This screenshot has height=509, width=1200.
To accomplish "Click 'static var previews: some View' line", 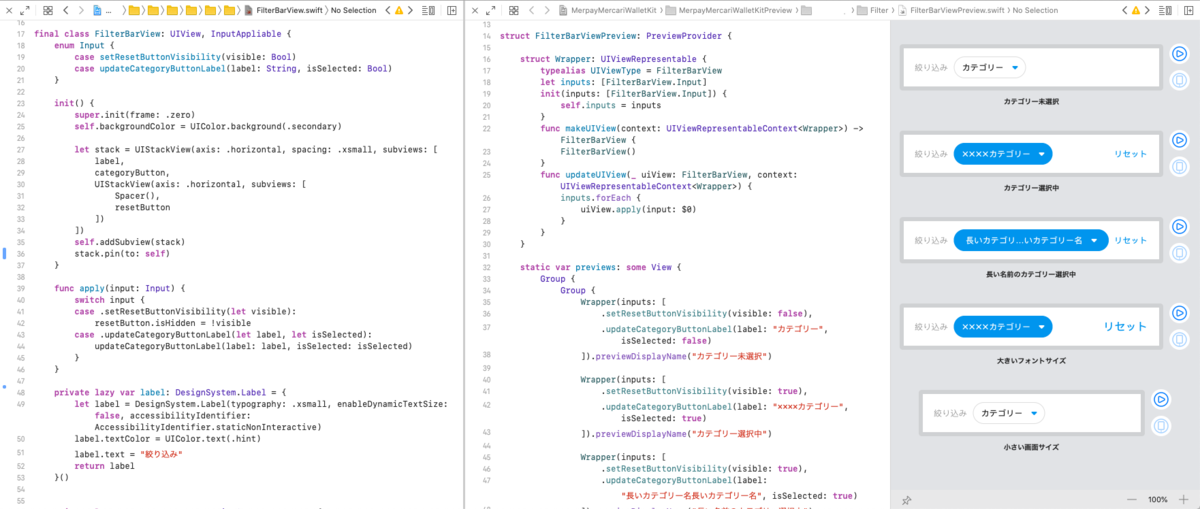I will [x=600, y=267].
